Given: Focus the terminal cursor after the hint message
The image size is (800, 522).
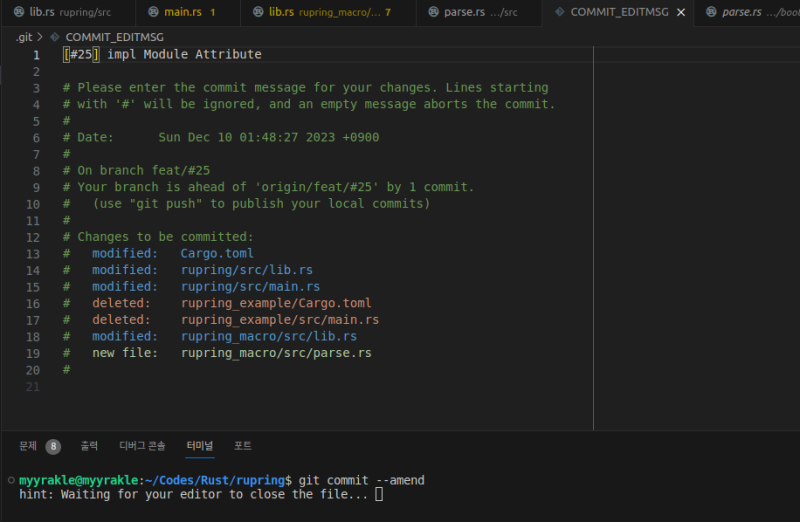Looking at the screenshot, I should (x=379, y=494).
